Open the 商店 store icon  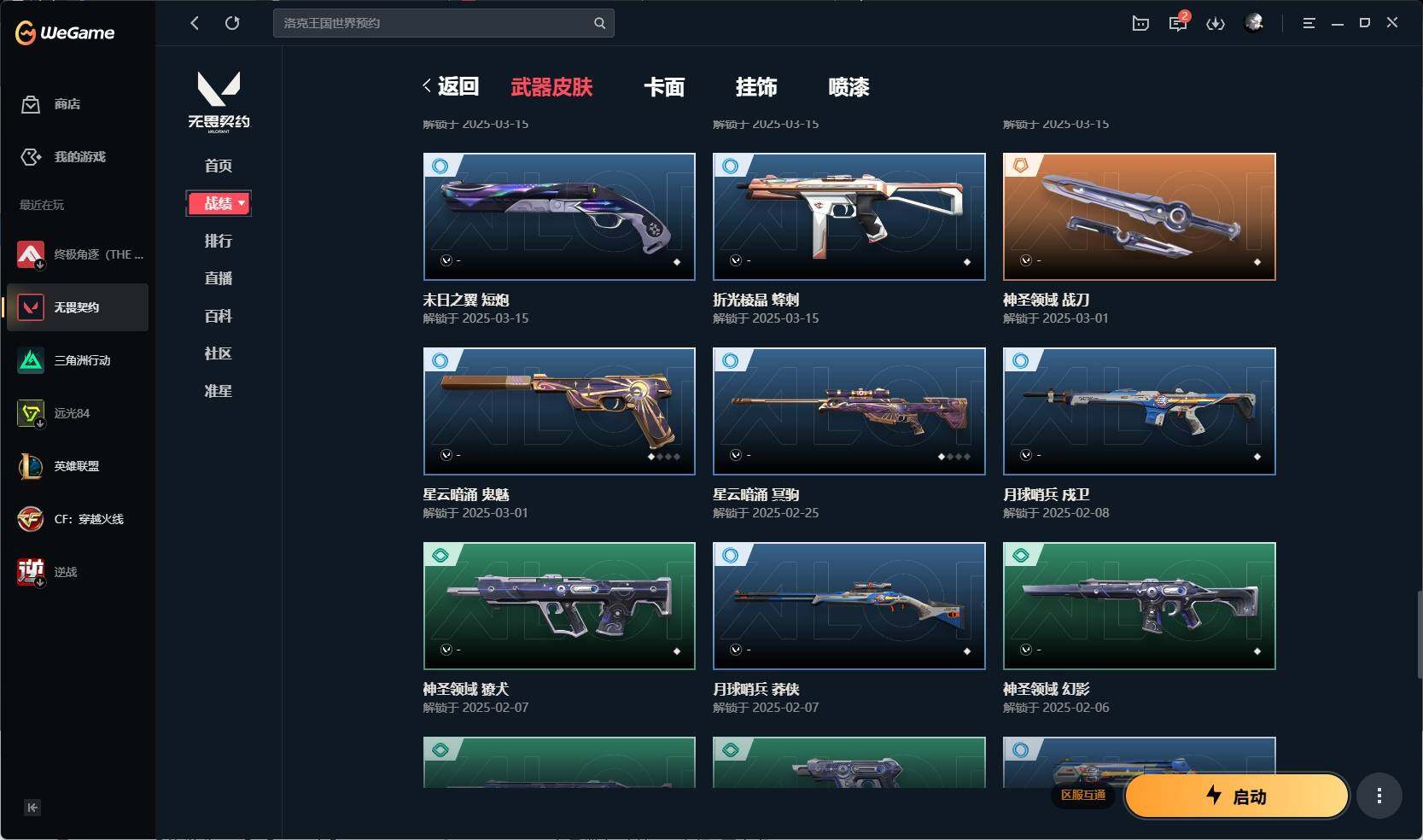click(x=31, y=104)
